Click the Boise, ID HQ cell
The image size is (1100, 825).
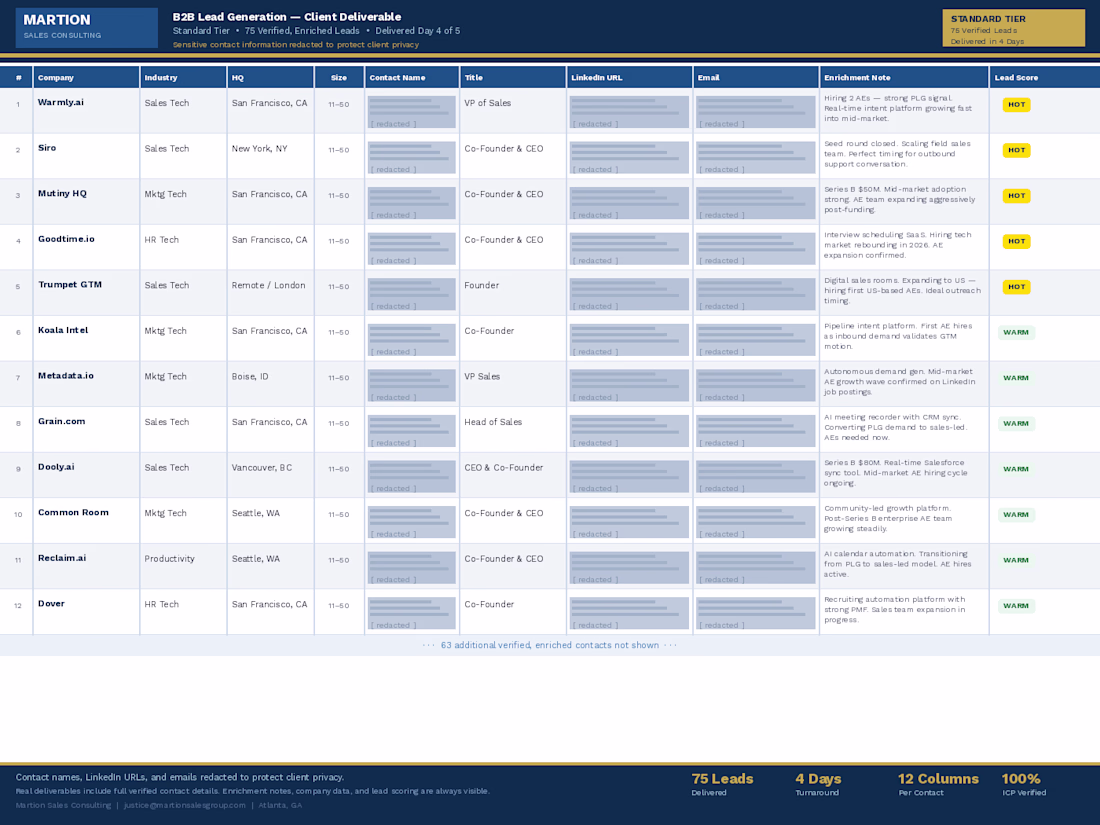(270, 384)
